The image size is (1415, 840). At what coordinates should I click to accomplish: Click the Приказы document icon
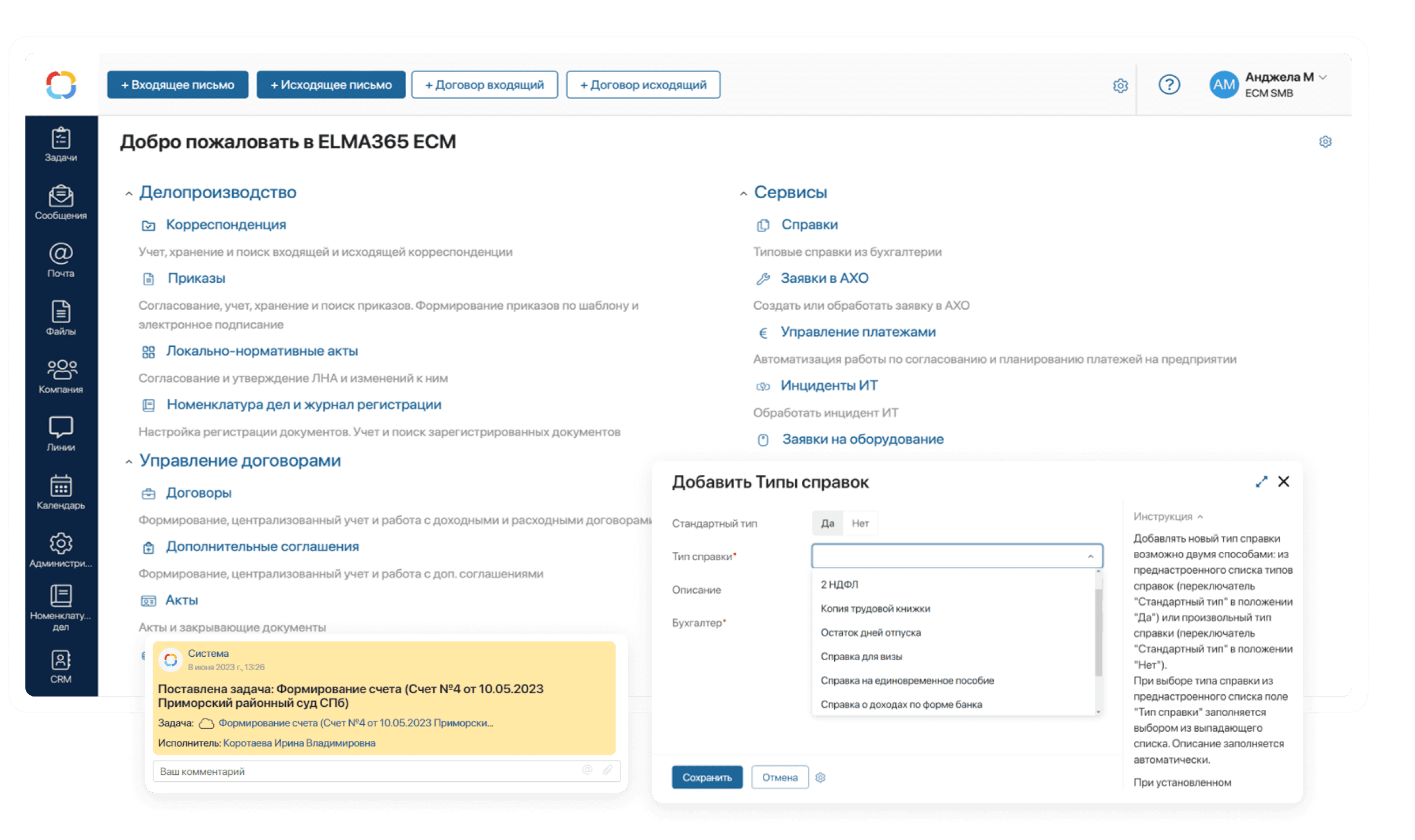coord(149,279)
